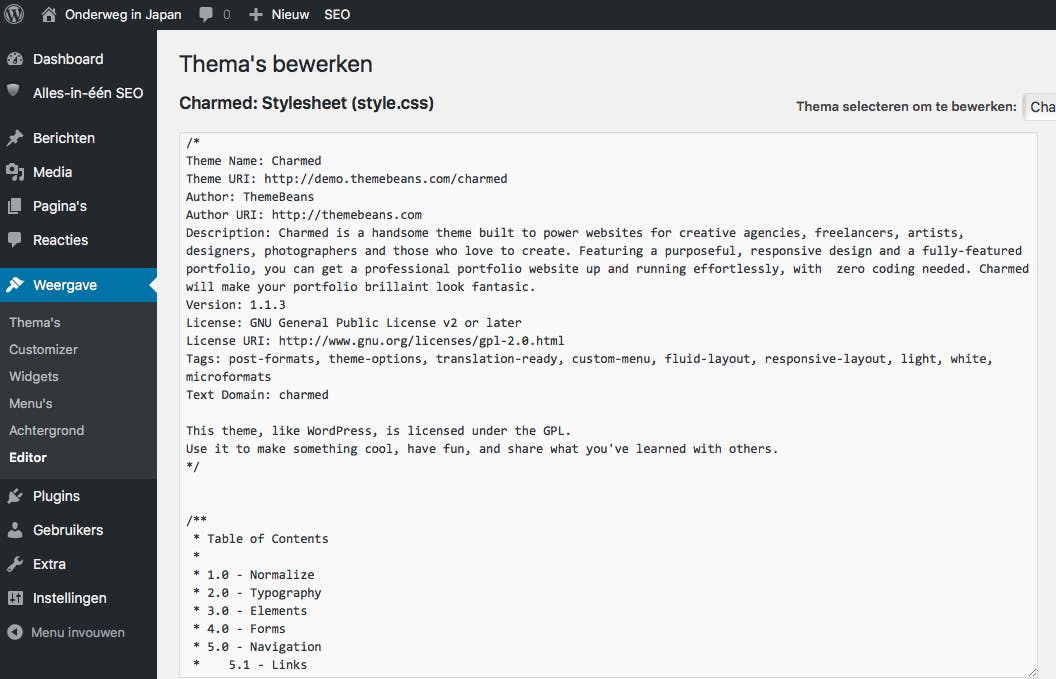Click the Media library icon
Image resolution: width=1056 pixels, height=679 pixels.
coord(15,172)
